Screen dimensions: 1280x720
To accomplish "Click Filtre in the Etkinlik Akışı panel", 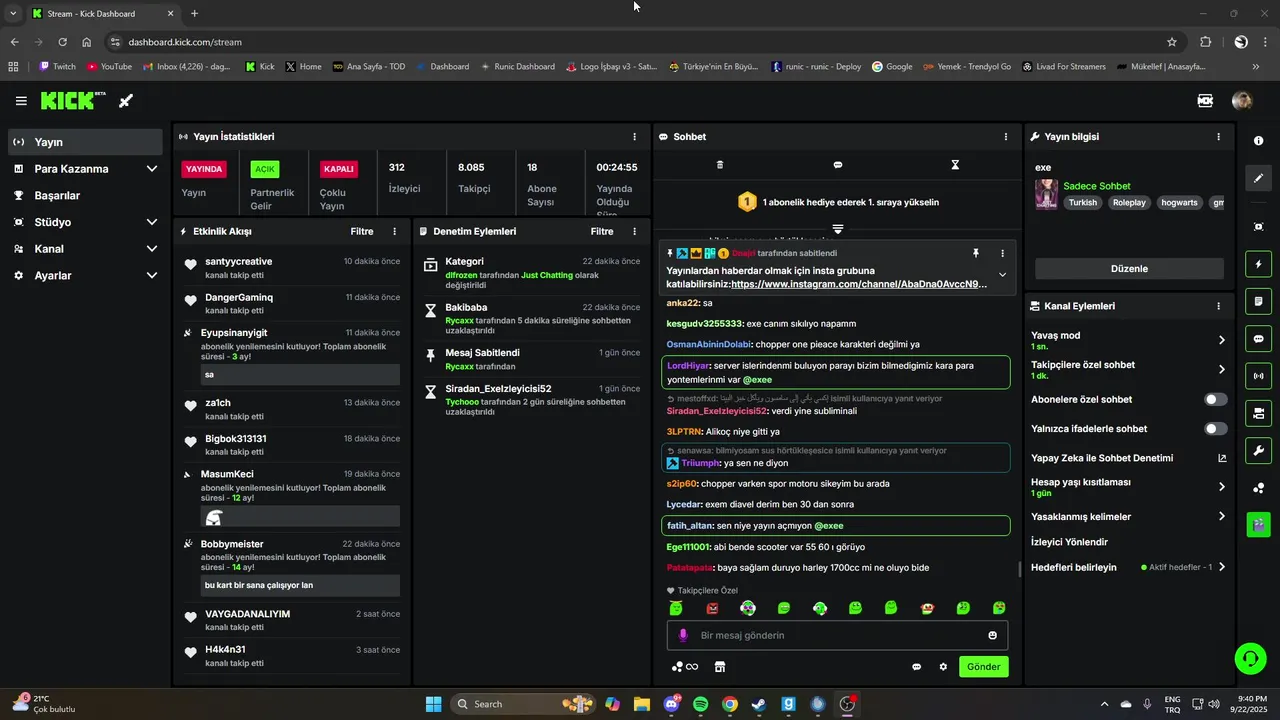I will point(362,231).
